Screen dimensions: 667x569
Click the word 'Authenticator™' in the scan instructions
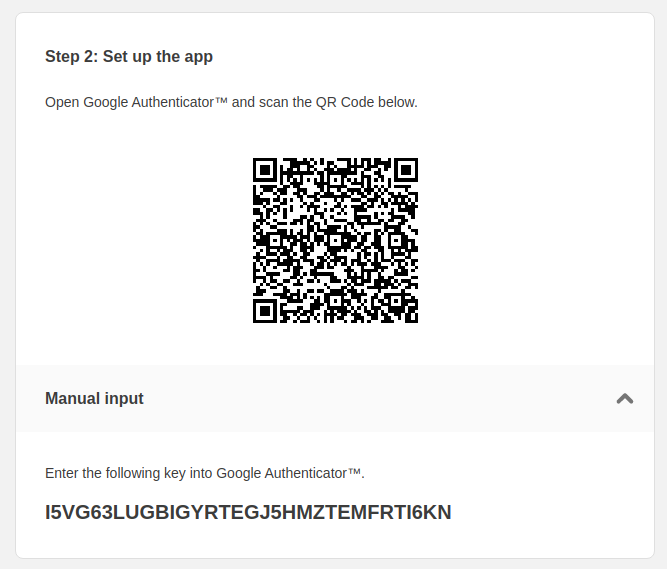click(180, 102)
